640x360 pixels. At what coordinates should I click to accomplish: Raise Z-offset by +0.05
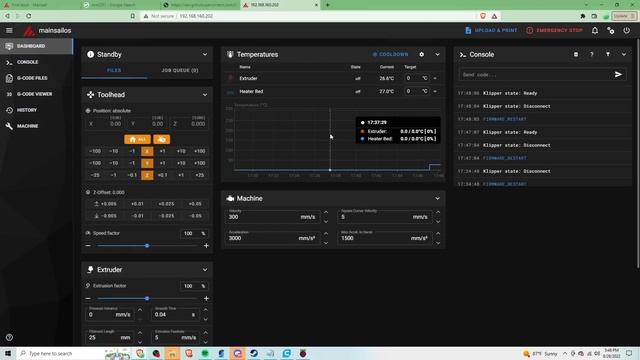pyautogui.click(x=195, y=204)
